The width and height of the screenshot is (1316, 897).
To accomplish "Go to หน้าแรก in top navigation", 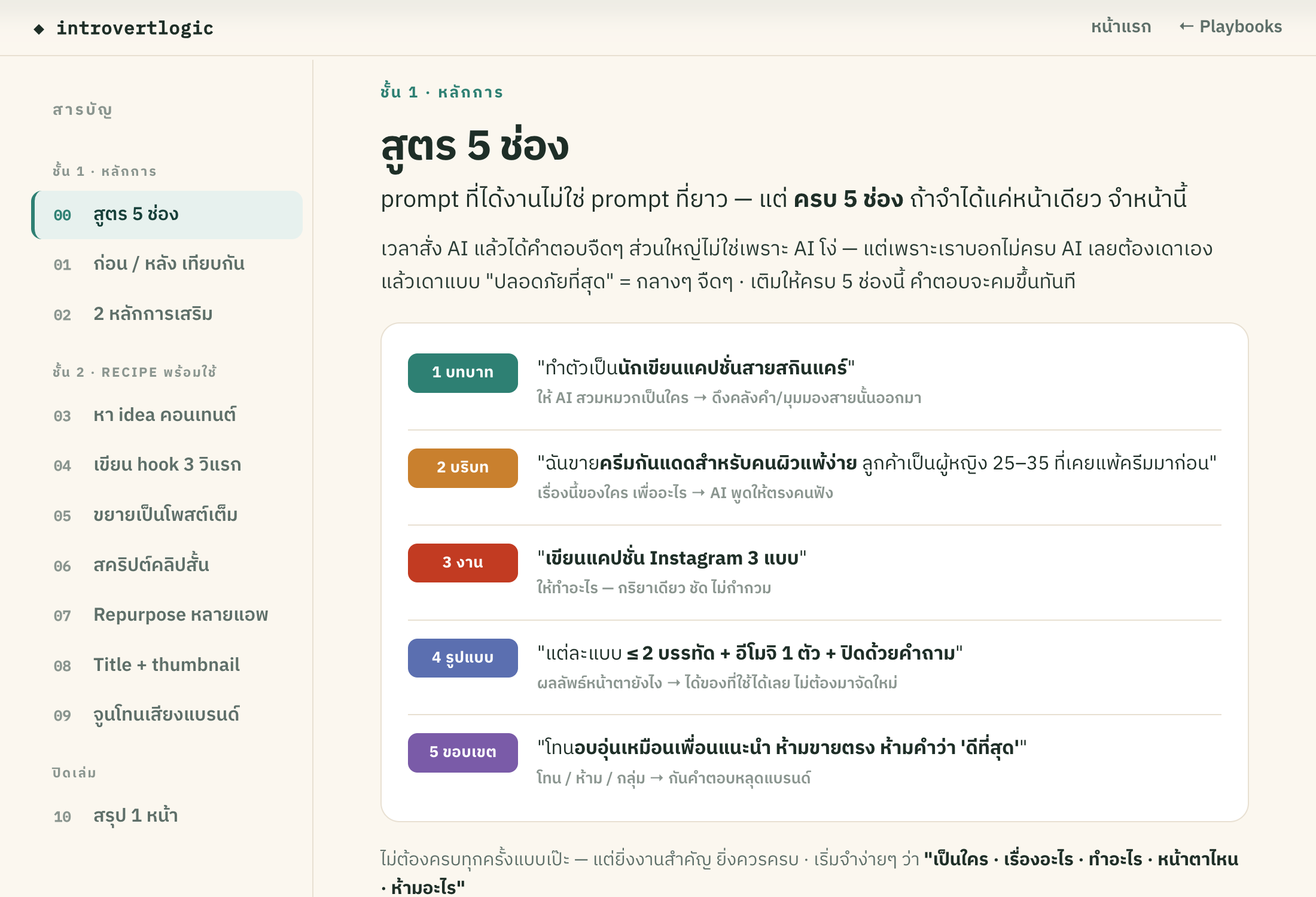I will click(1121, 27).
